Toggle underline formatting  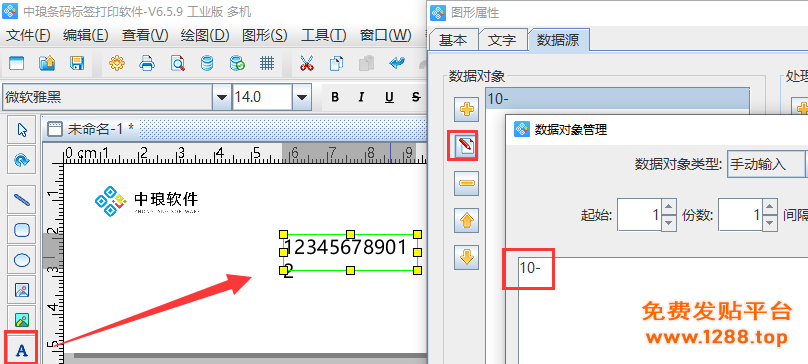coord(389,97)
